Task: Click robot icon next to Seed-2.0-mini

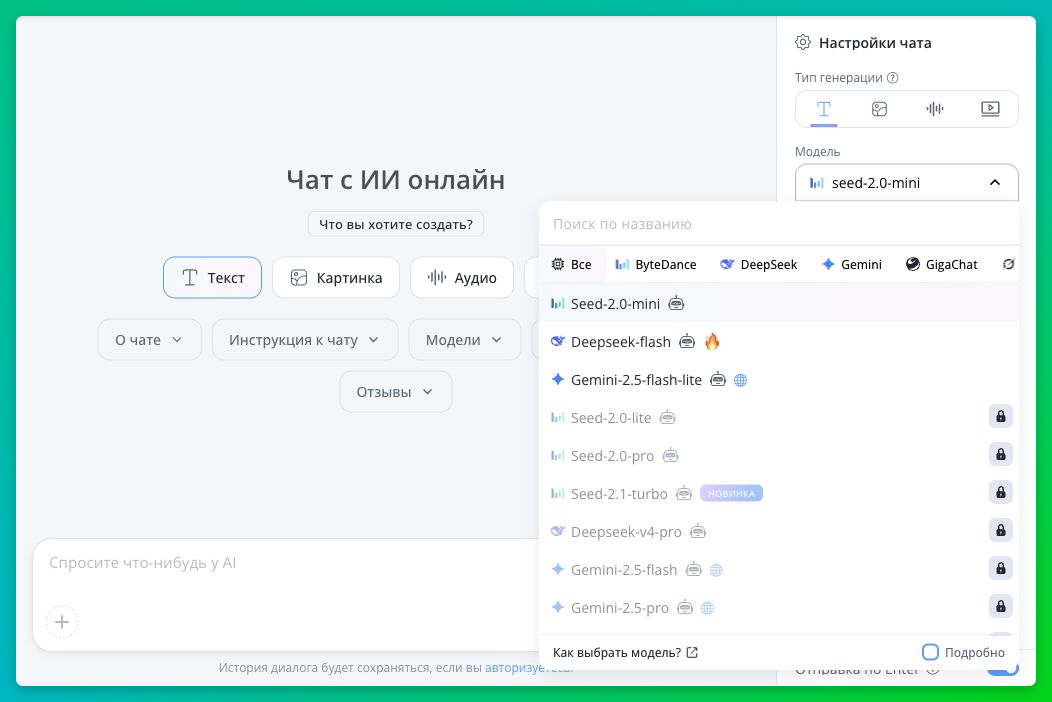Action: point(676,303)
